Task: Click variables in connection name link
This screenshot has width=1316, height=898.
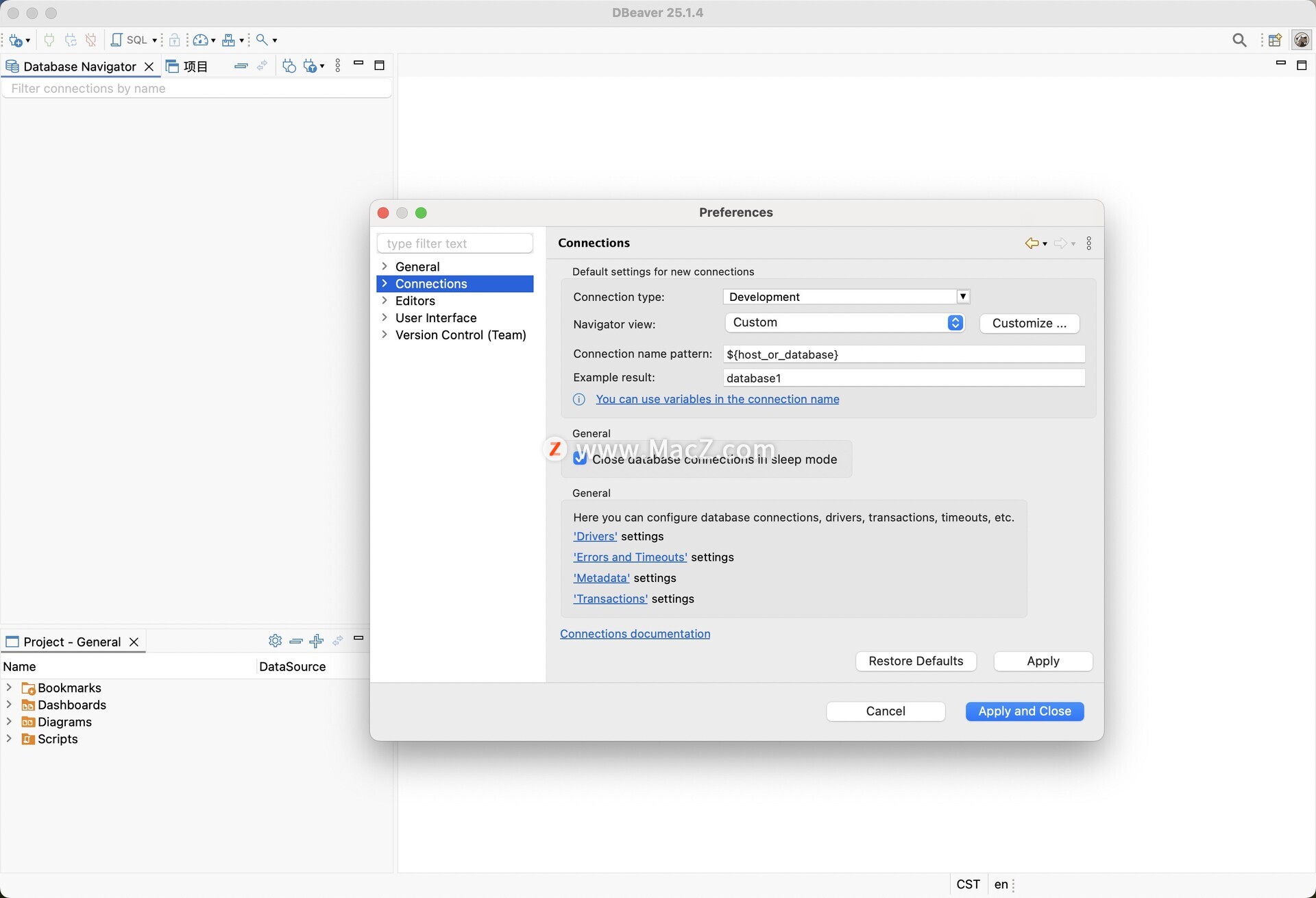Action: click(718, 400)
